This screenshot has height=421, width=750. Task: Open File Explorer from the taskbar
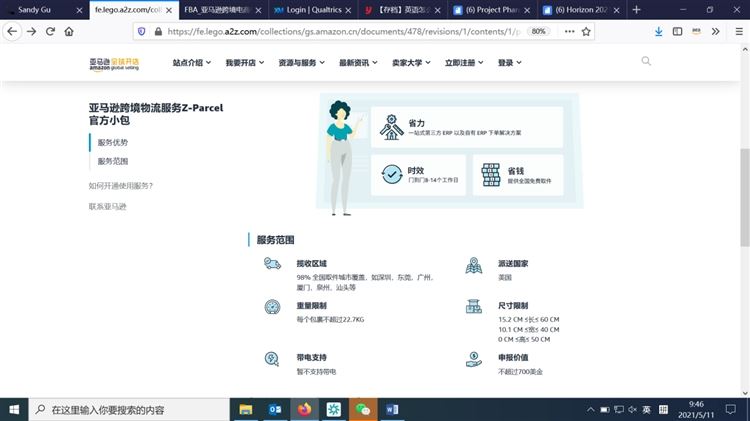tap(246, 410)
